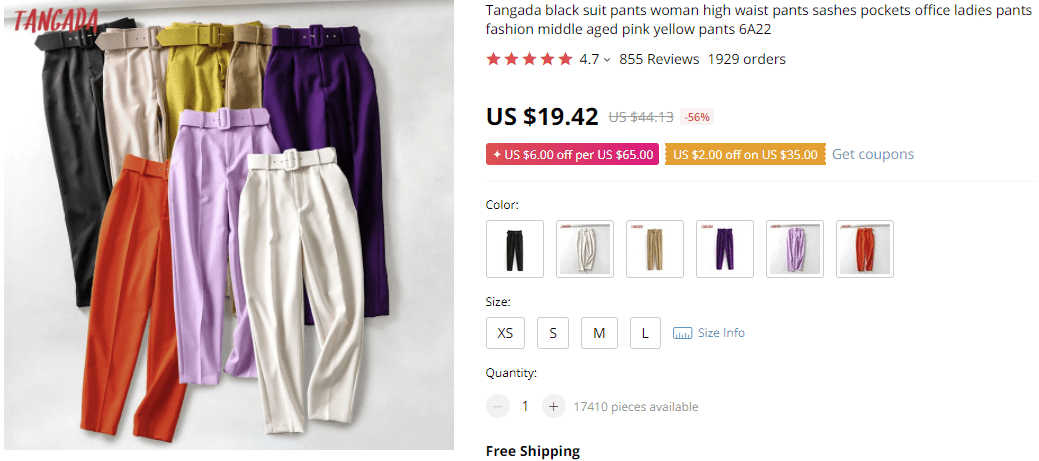Image resolution: width=1039 pixels, height=461 pixels.
Task: Choose the khaki pants color swatch
Action: 655,248
